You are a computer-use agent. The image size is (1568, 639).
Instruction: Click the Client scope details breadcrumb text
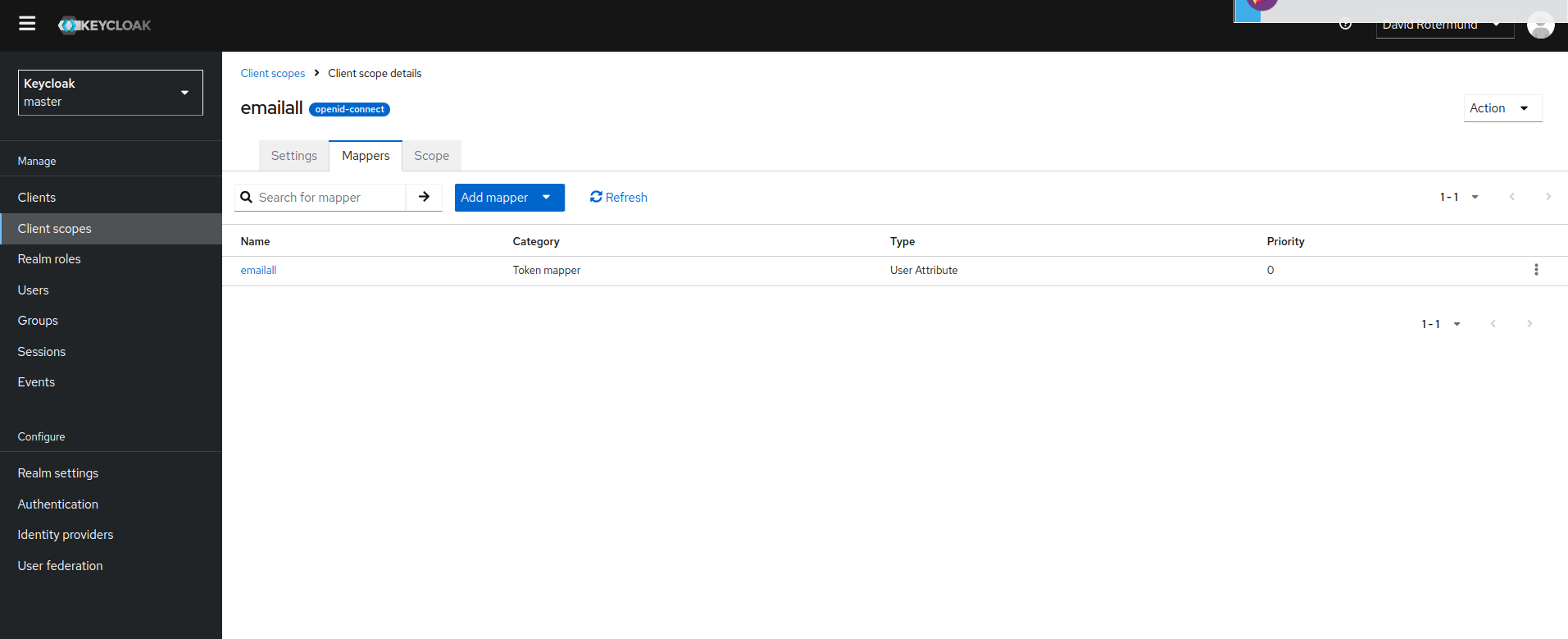coord(375,73)
